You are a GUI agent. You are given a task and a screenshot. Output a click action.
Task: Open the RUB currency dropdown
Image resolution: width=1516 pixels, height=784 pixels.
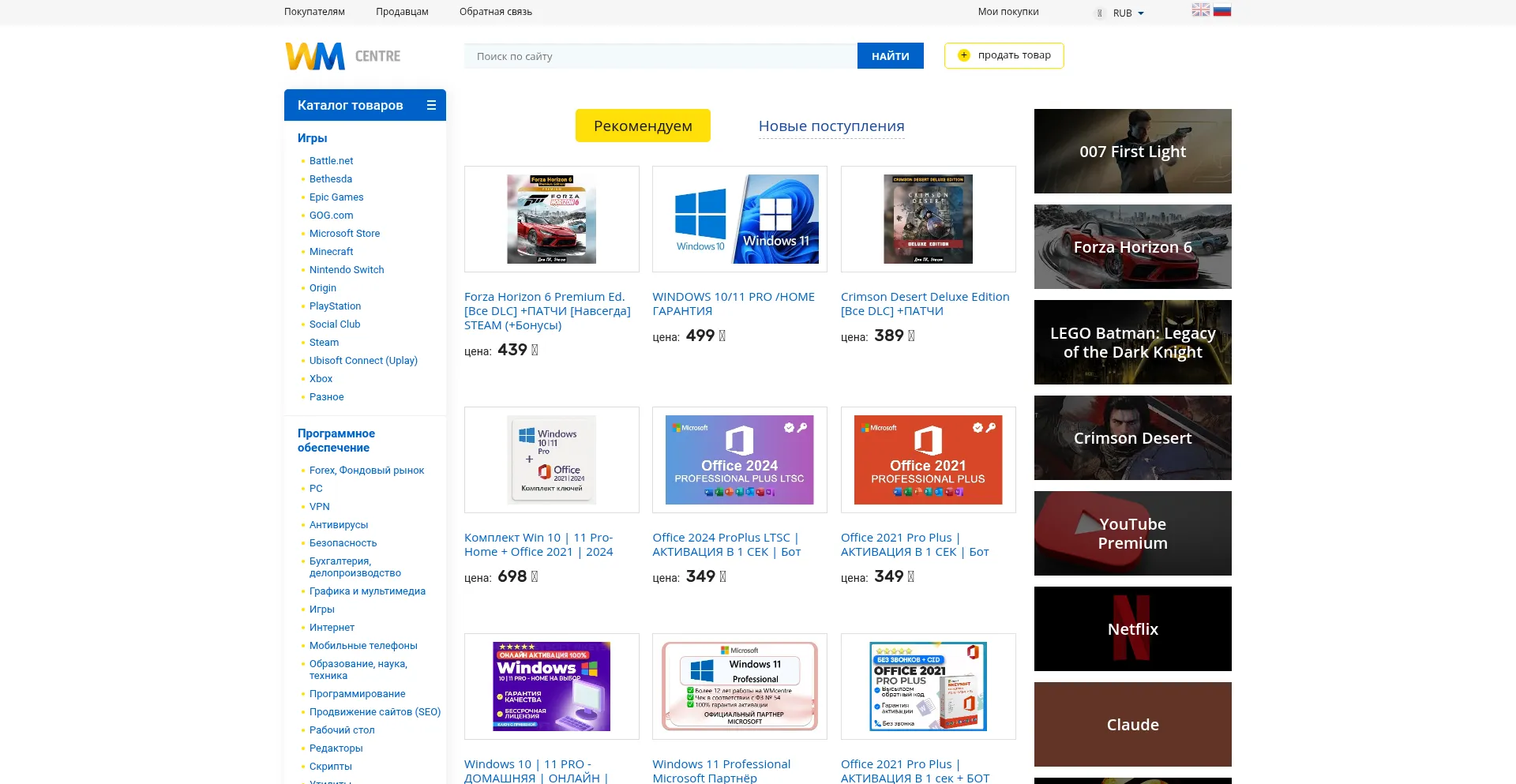1128,13
